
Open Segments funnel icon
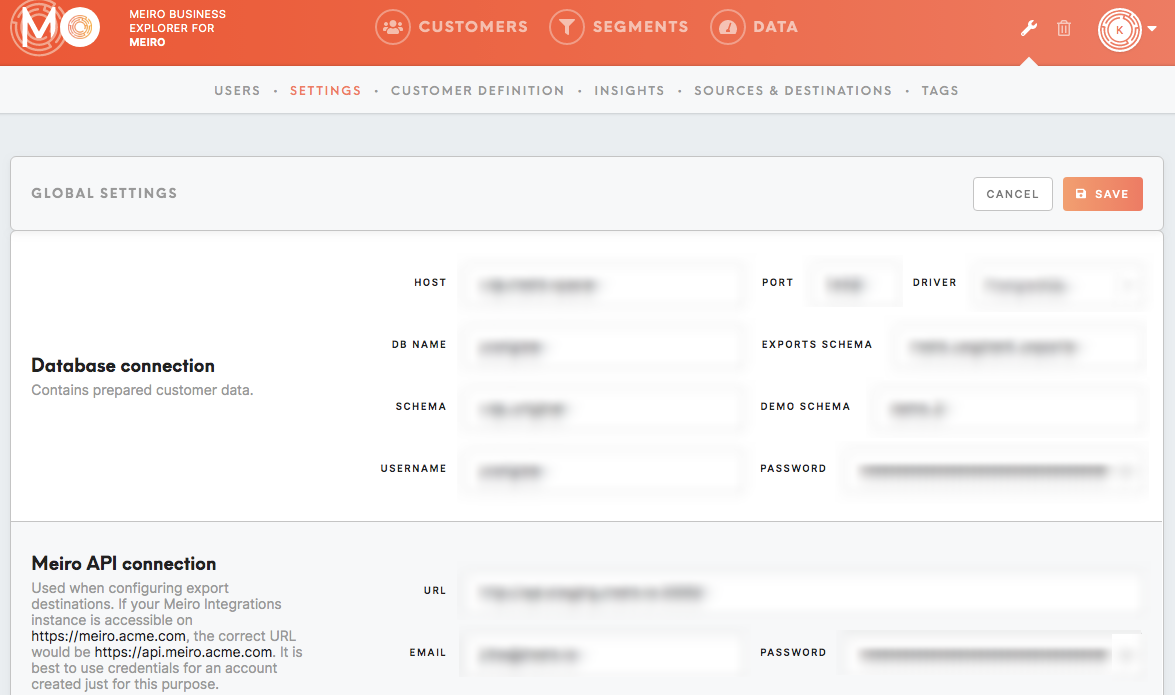tap(567, 27)
